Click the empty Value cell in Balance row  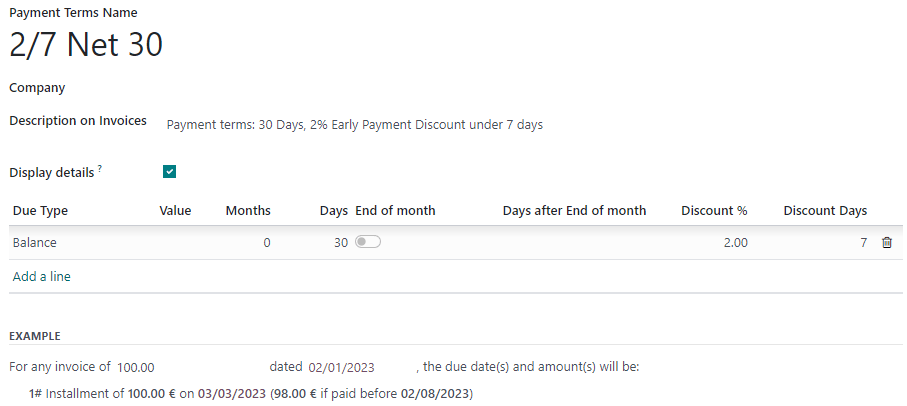tap(175, 243)
